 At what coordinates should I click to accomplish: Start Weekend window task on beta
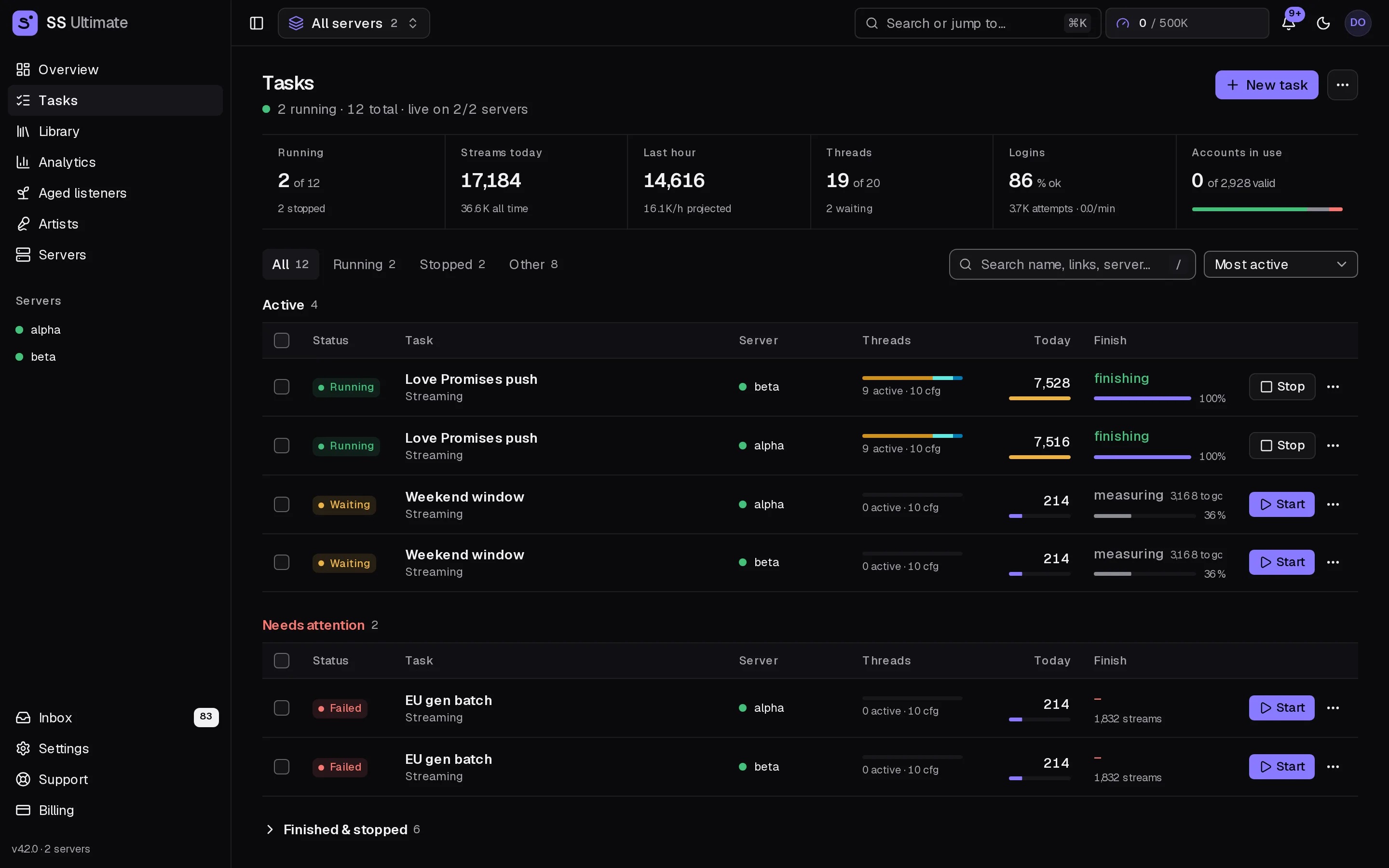point(1281,563)
